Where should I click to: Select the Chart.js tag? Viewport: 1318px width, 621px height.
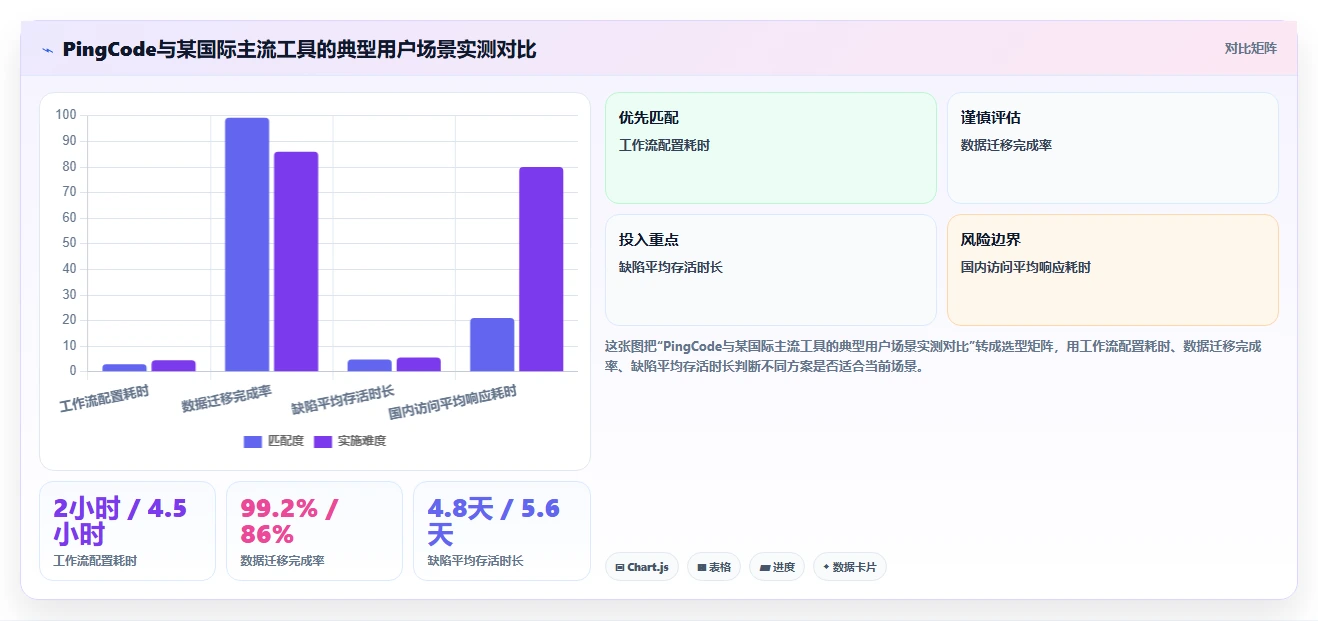642,567
